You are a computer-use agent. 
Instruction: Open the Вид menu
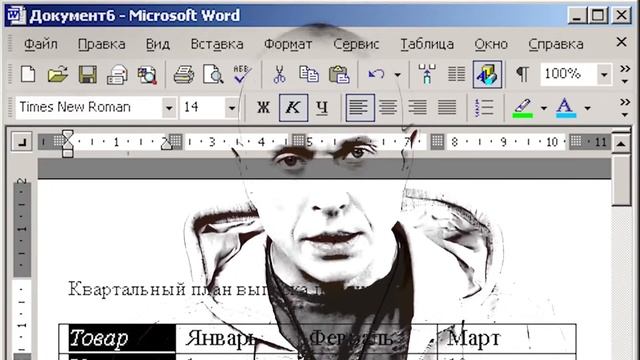coord(158,44)
